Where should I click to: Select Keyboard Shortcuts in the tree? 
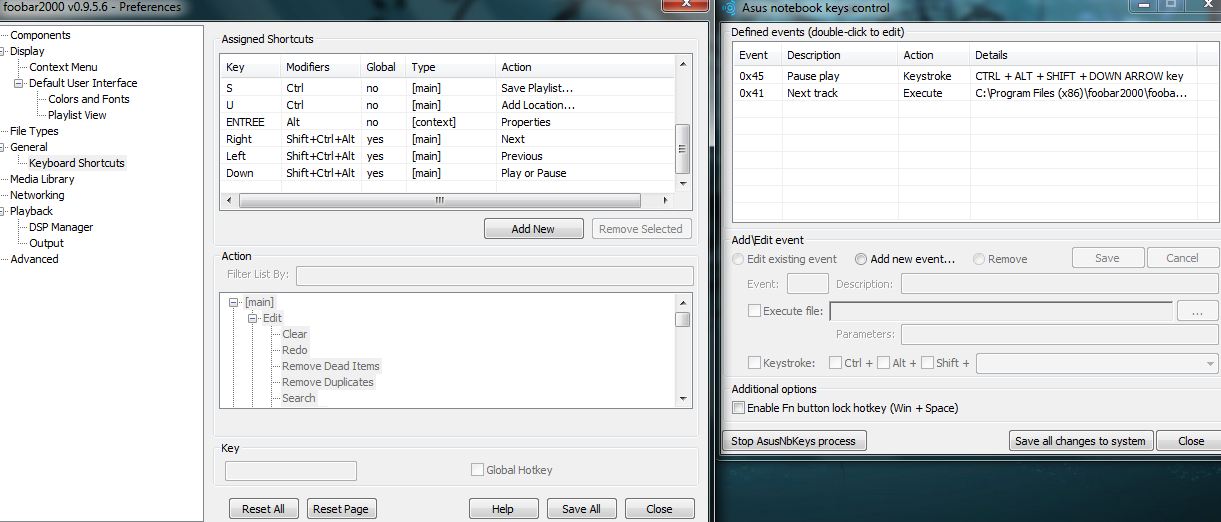77,163
